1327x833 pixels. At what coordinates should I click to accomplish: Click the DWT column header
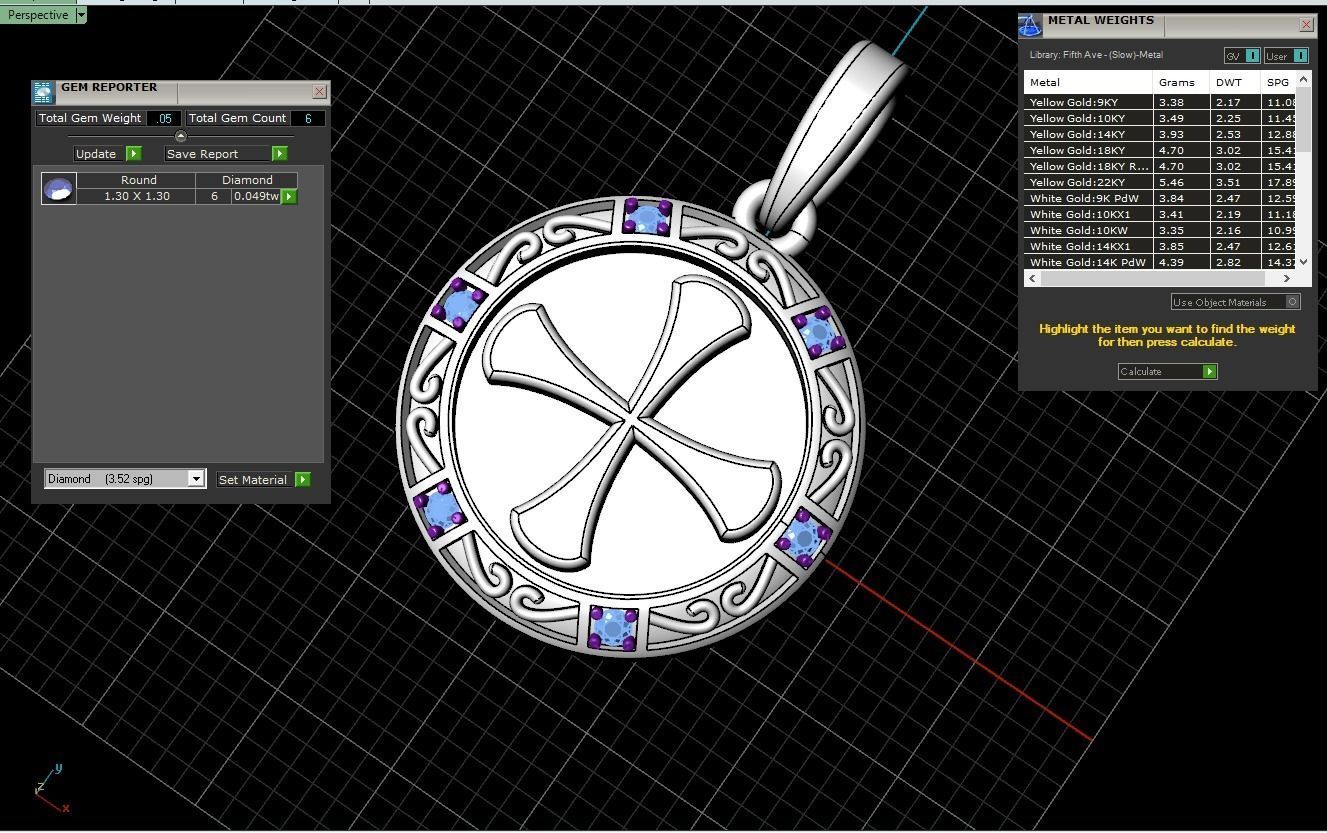pos(1234,82)
